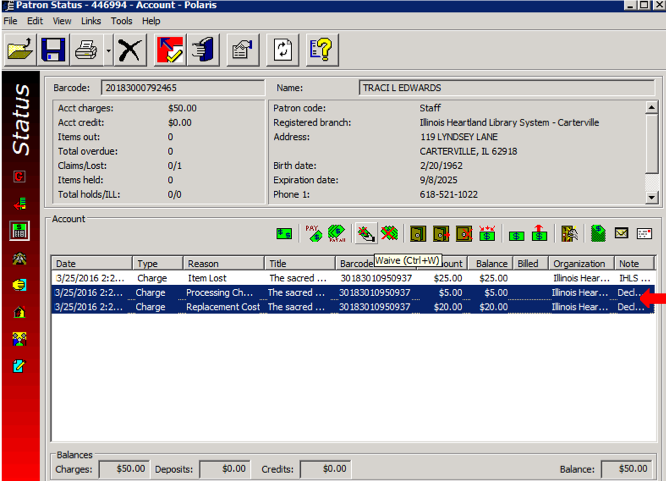Click the hand-and-book check-out toolbar icon
666x481 pixels.
[x=203, y=50]
